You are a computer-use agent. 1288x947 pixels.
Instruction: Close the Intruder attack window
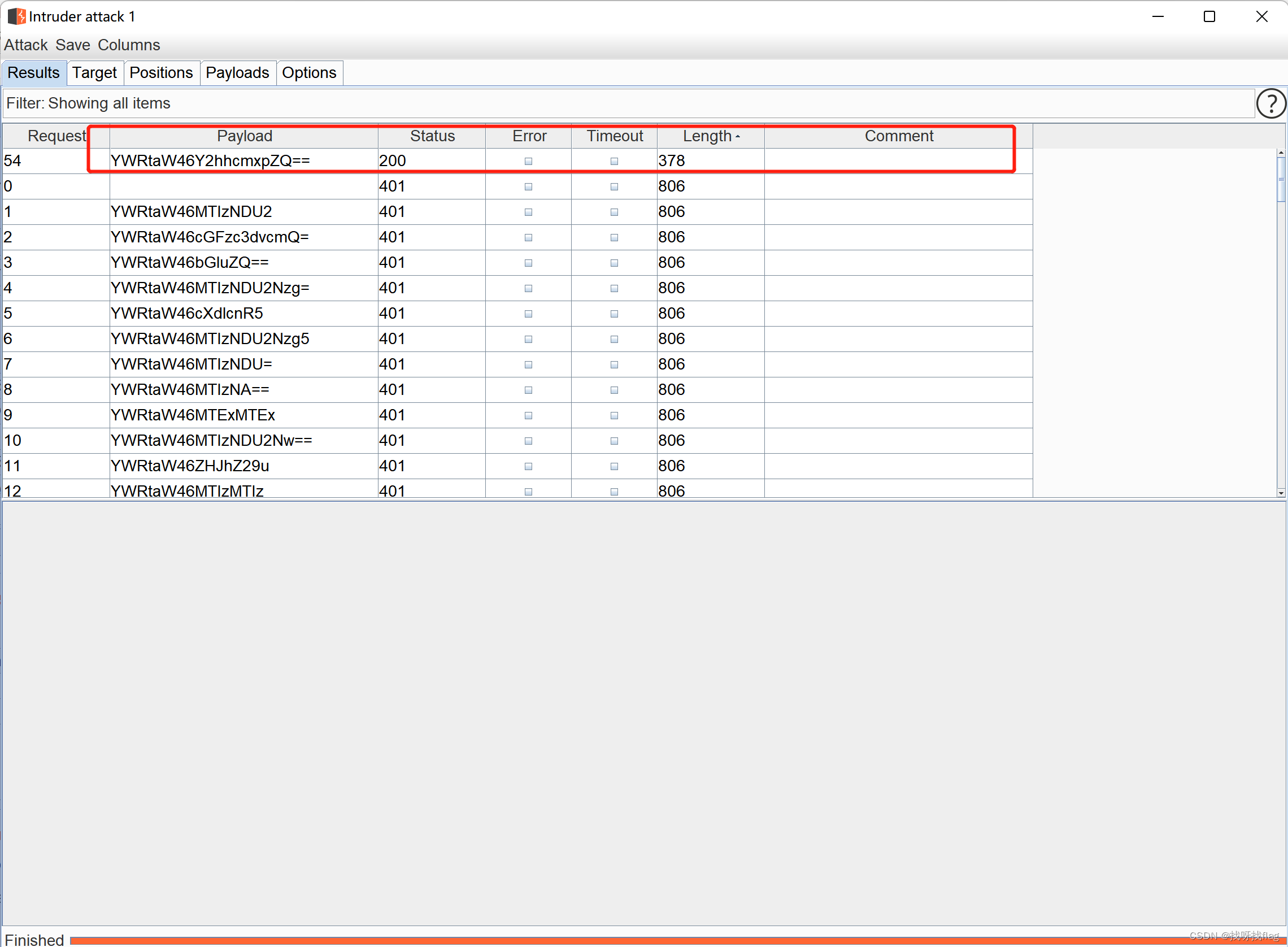[x=1261, y=16]
